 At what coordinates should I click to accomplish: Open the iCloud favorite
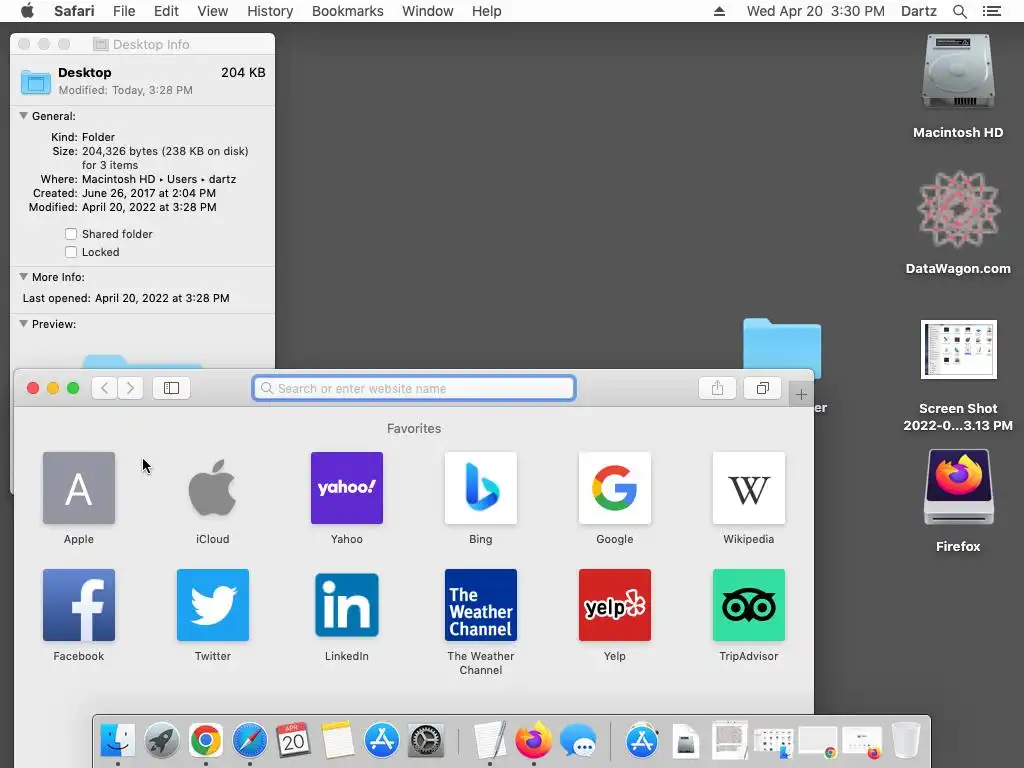(212, 488)
